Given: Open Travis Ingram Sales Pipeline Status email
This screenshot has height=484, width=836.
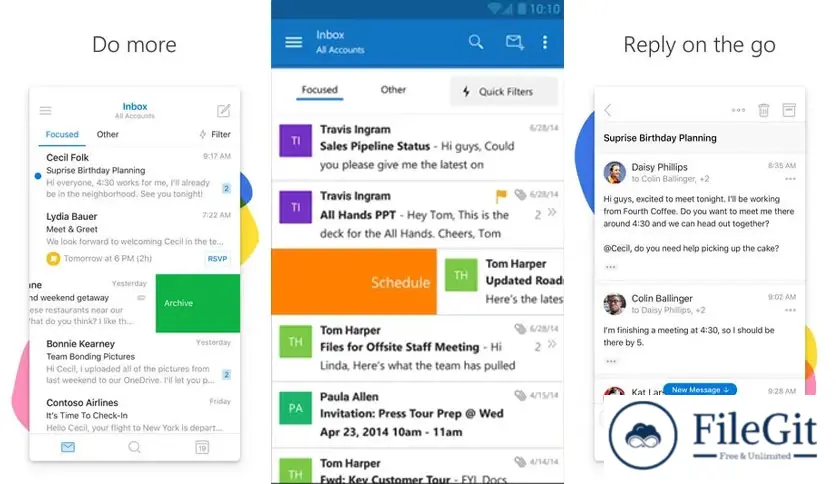Looking at the screenshot, I should pyautogui.click(x=417, y=147).
